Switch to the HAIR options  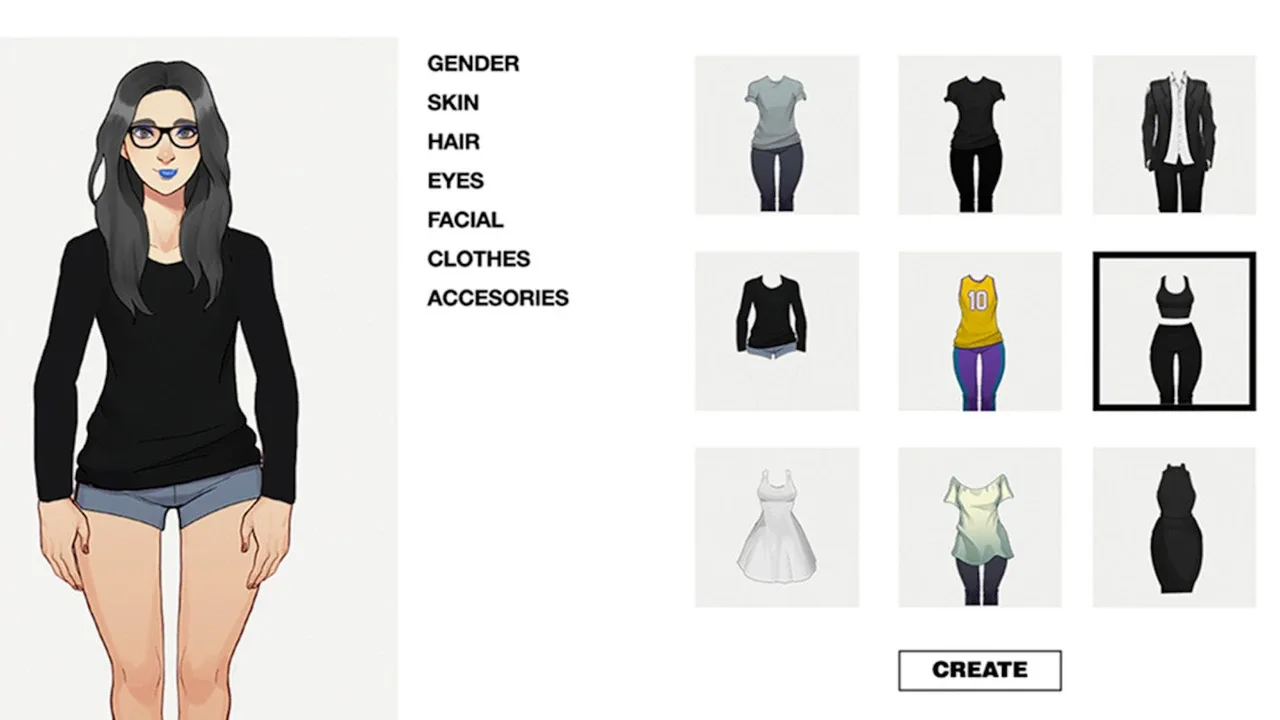coord(454,142)
